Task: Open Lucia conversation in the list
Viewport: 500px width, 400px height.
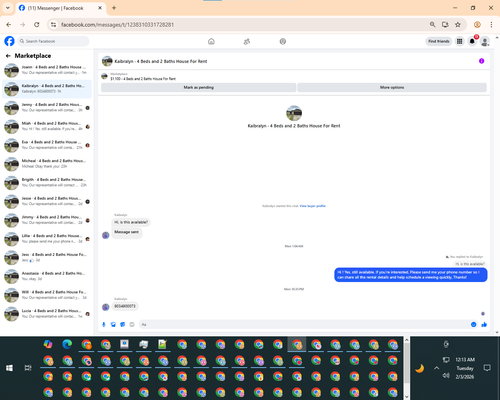Action: [47, 313]
